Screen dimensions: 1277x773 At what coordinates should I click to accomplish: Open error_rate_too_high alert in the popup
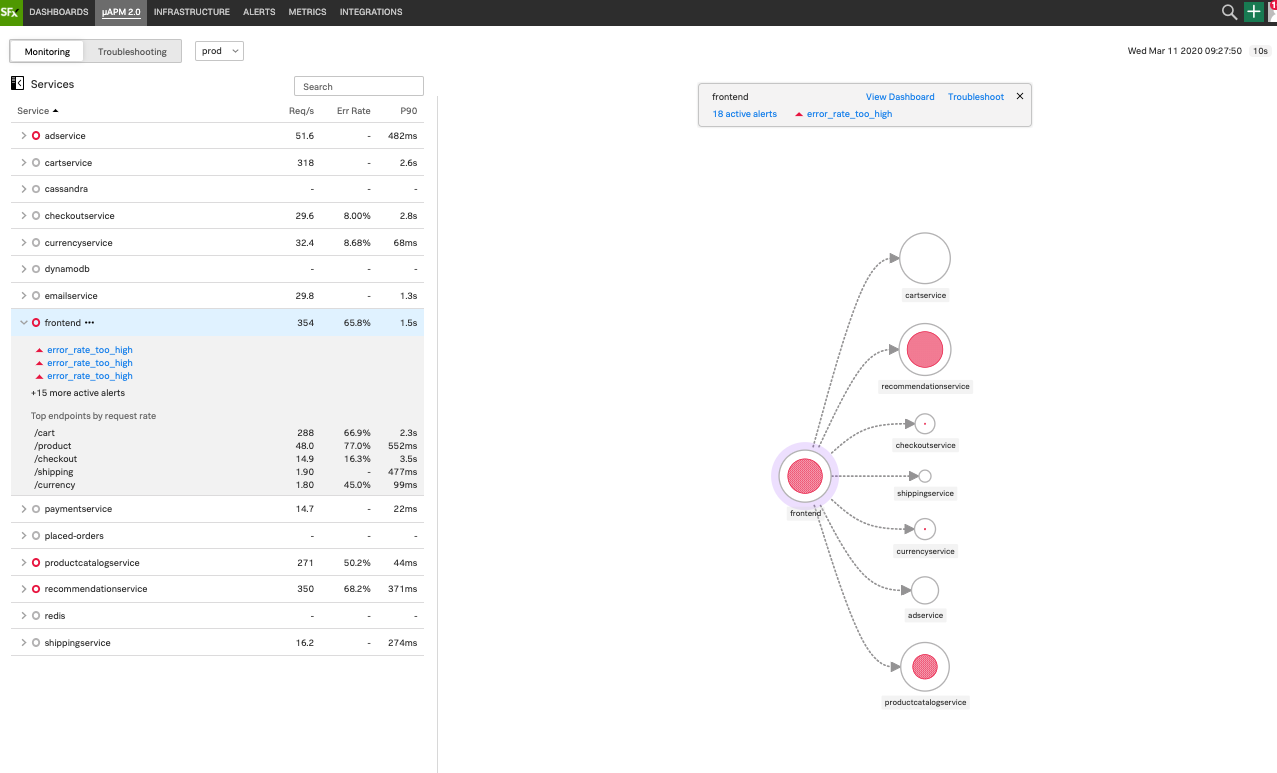point(849,114)
